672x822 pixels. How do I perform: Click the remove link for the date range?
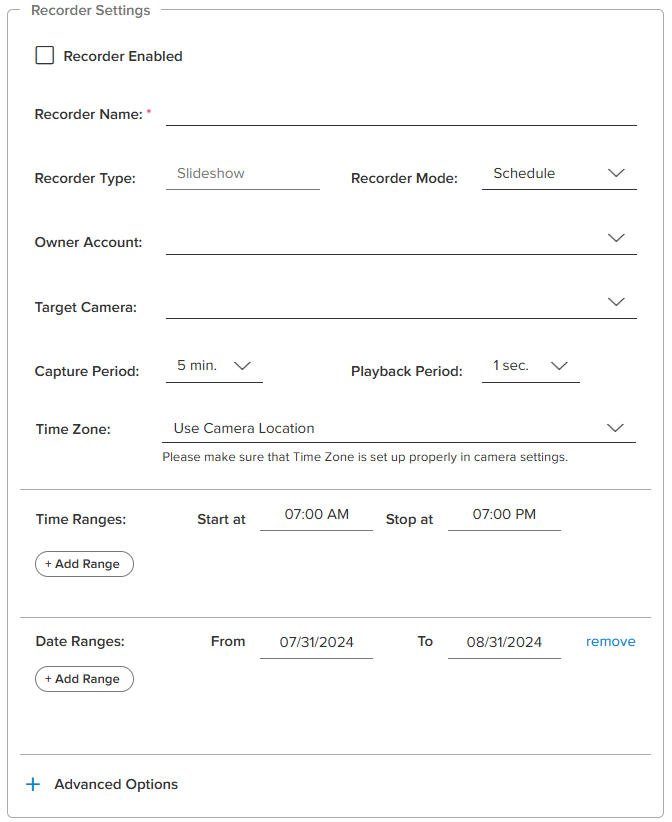coord(610,641)
